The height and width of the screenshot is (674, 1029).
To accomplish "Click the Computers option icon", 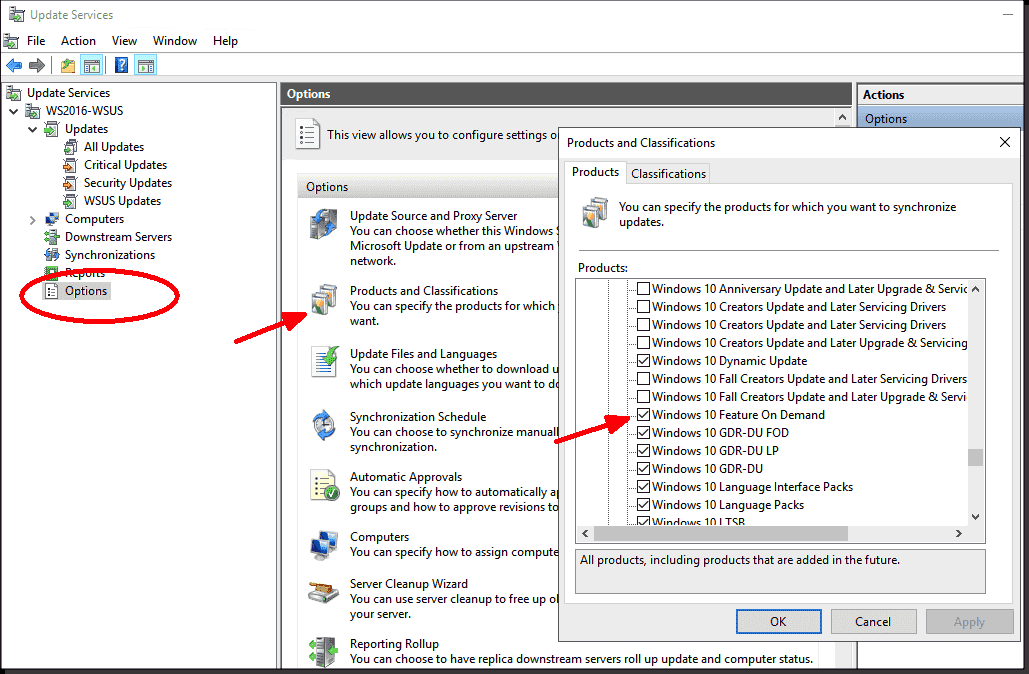I will 324,545.
